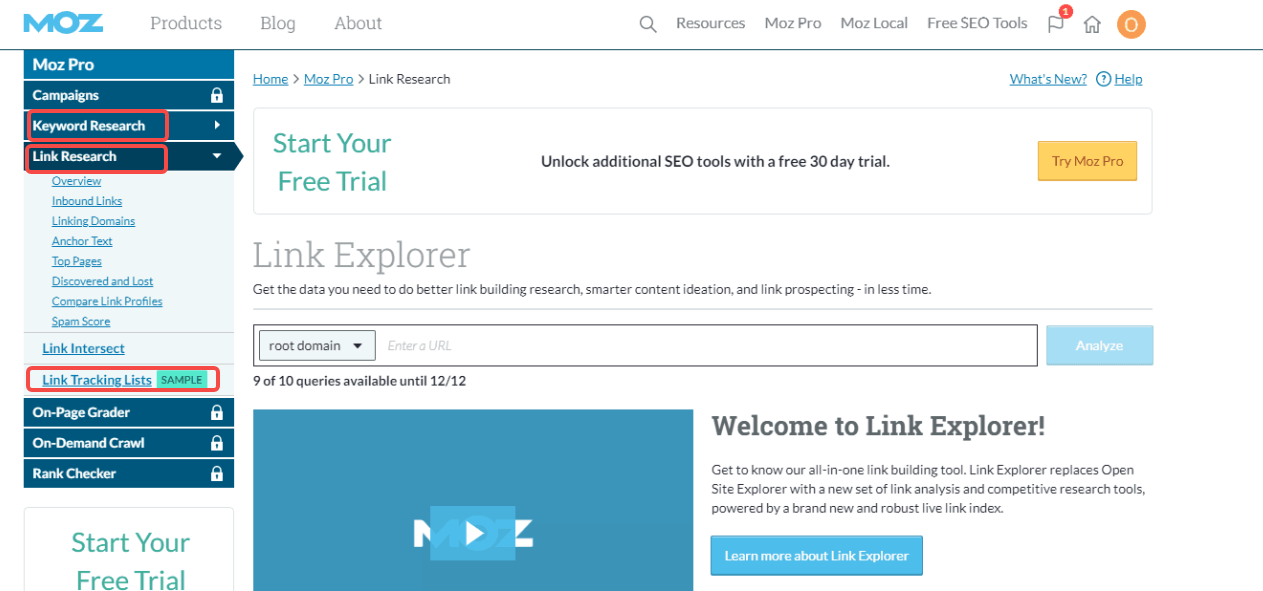Open the About menu item

358,23
